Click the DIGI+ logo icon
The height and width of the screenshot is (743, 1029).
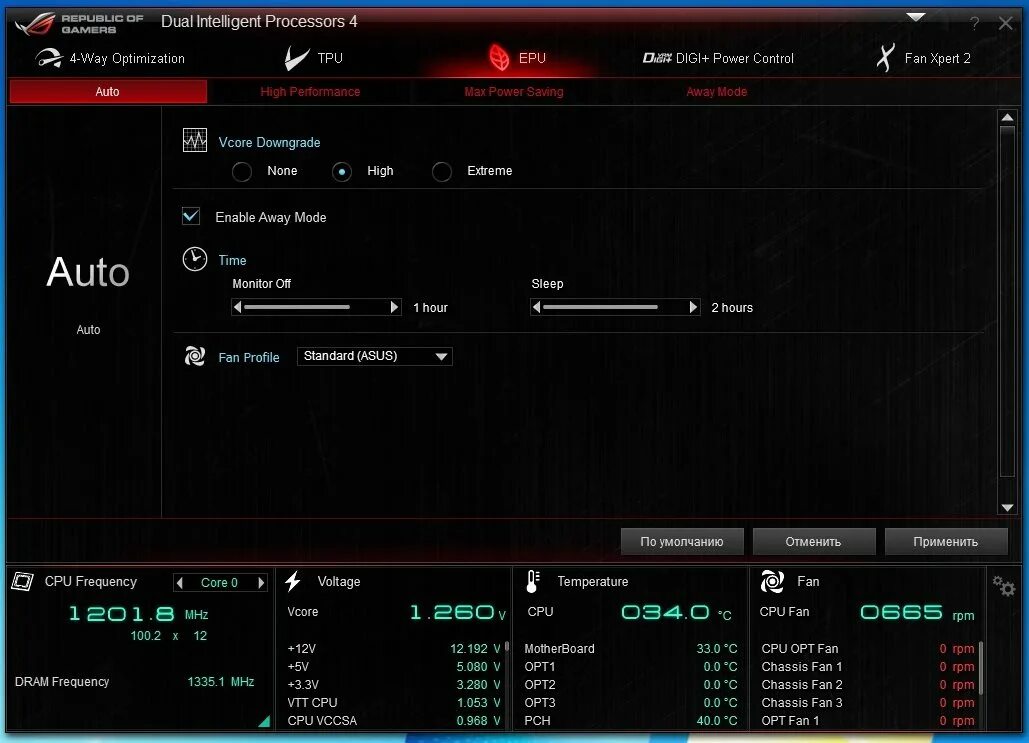click(657, 58)
